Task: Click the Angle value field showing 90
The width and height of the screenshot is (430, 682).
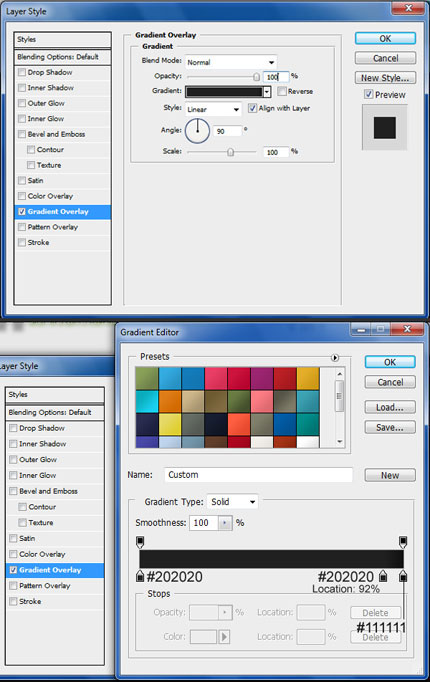Action: (x=227, y=131)
